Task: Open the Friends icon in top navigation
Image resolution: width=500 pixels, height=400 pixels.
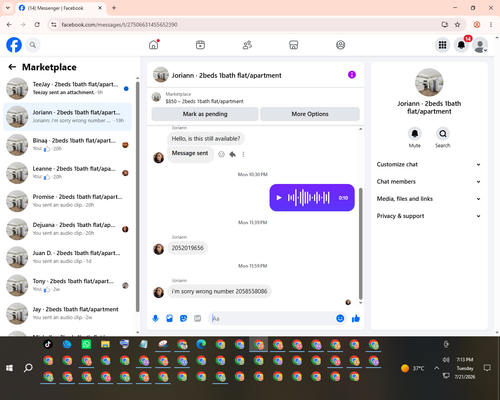Action: coord(247,45)
